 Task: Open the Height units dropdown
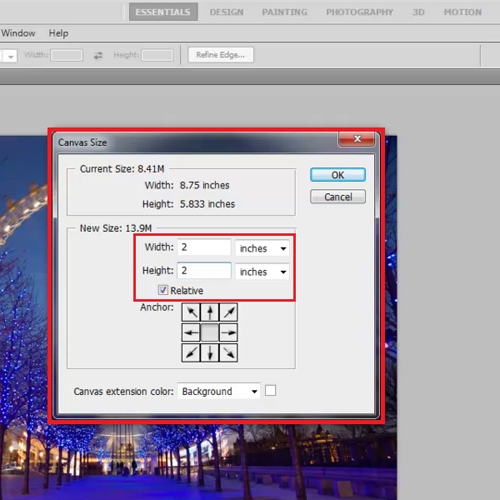262,272
